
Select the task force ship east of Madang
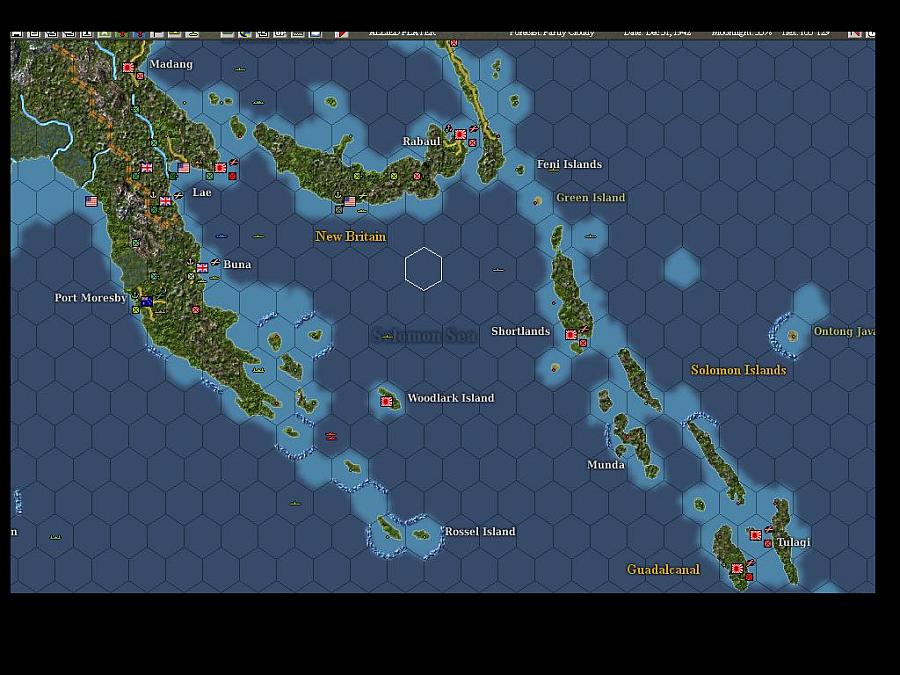240,69
